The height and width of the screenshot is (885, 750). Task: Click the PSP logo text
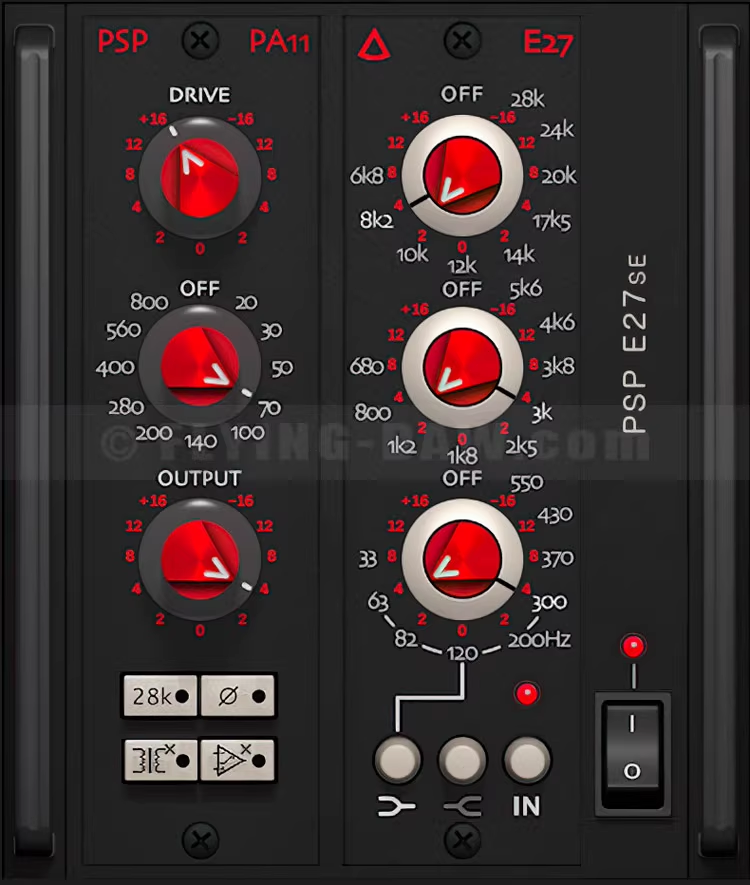(122, 41)
